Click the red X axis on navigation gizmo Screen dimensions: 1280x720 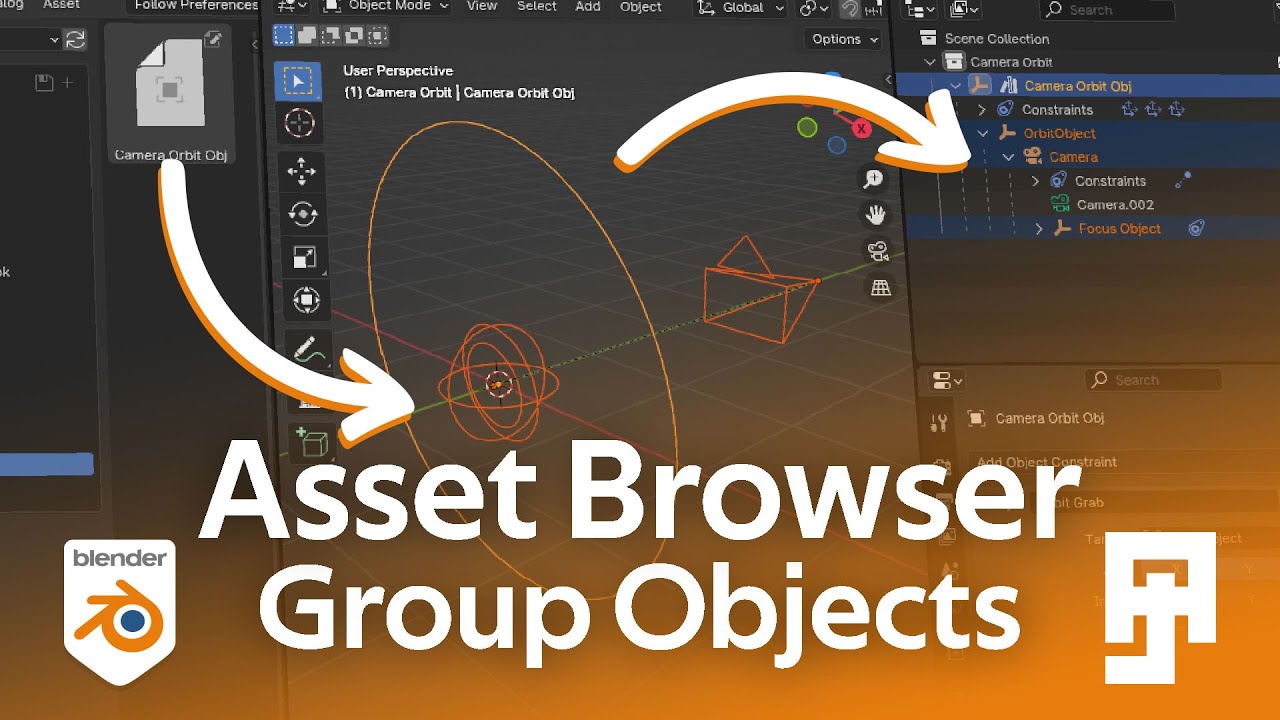pos(861,128)
